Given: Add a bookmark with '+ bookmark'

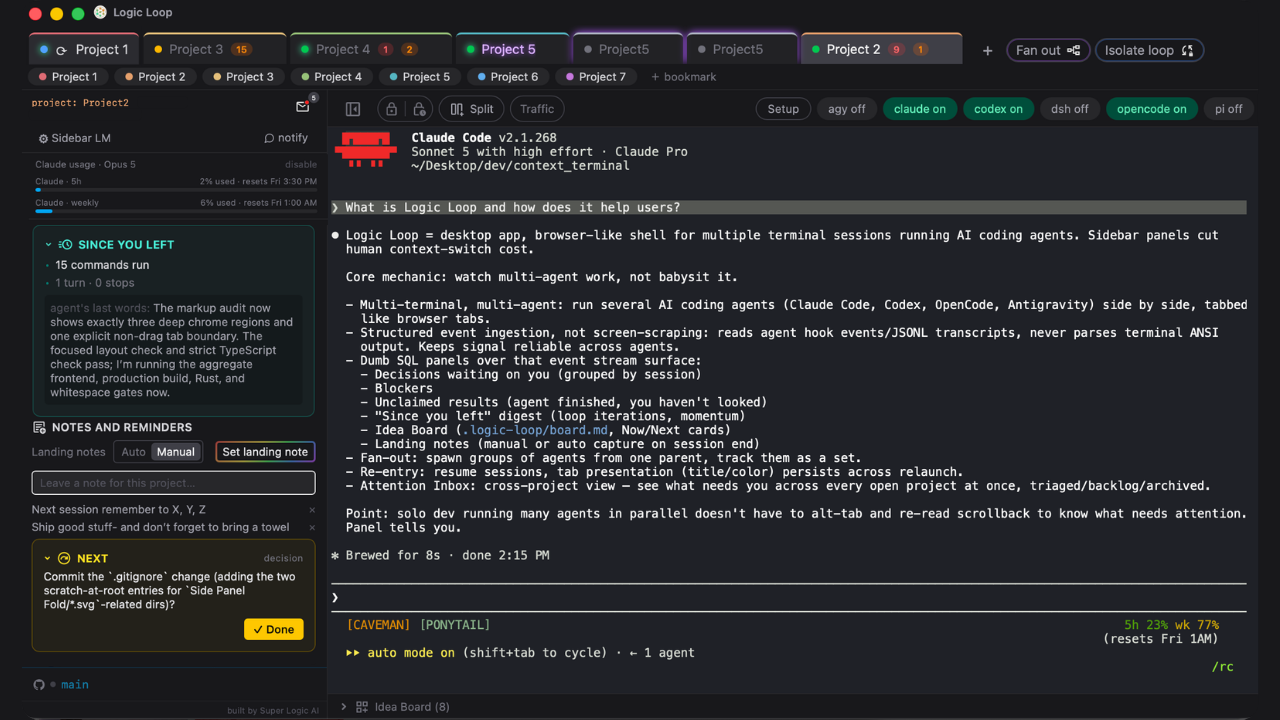Looking at the screenshot, I should pyautogui.click(x=684, y=77).
